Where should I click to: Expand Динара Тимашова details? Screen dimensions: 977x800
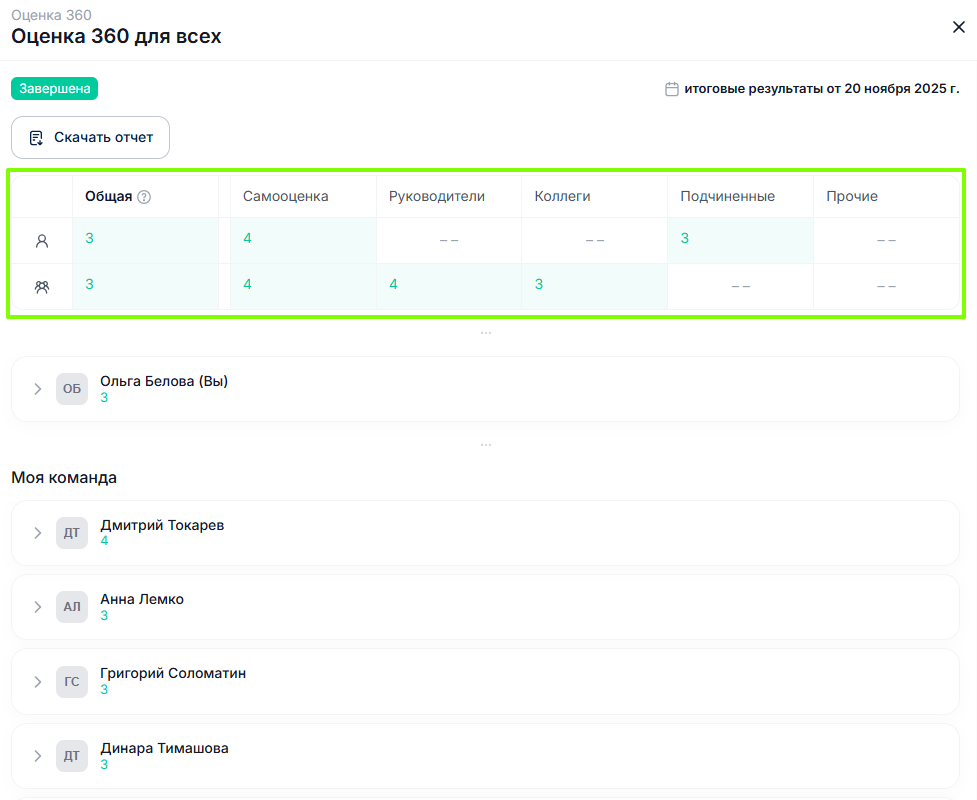tap(38, 756)
